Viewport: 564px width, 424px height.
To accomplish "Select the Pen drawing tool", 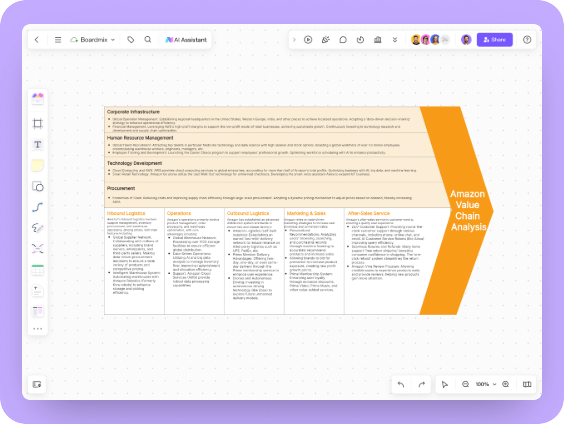I will pos(37,228).
